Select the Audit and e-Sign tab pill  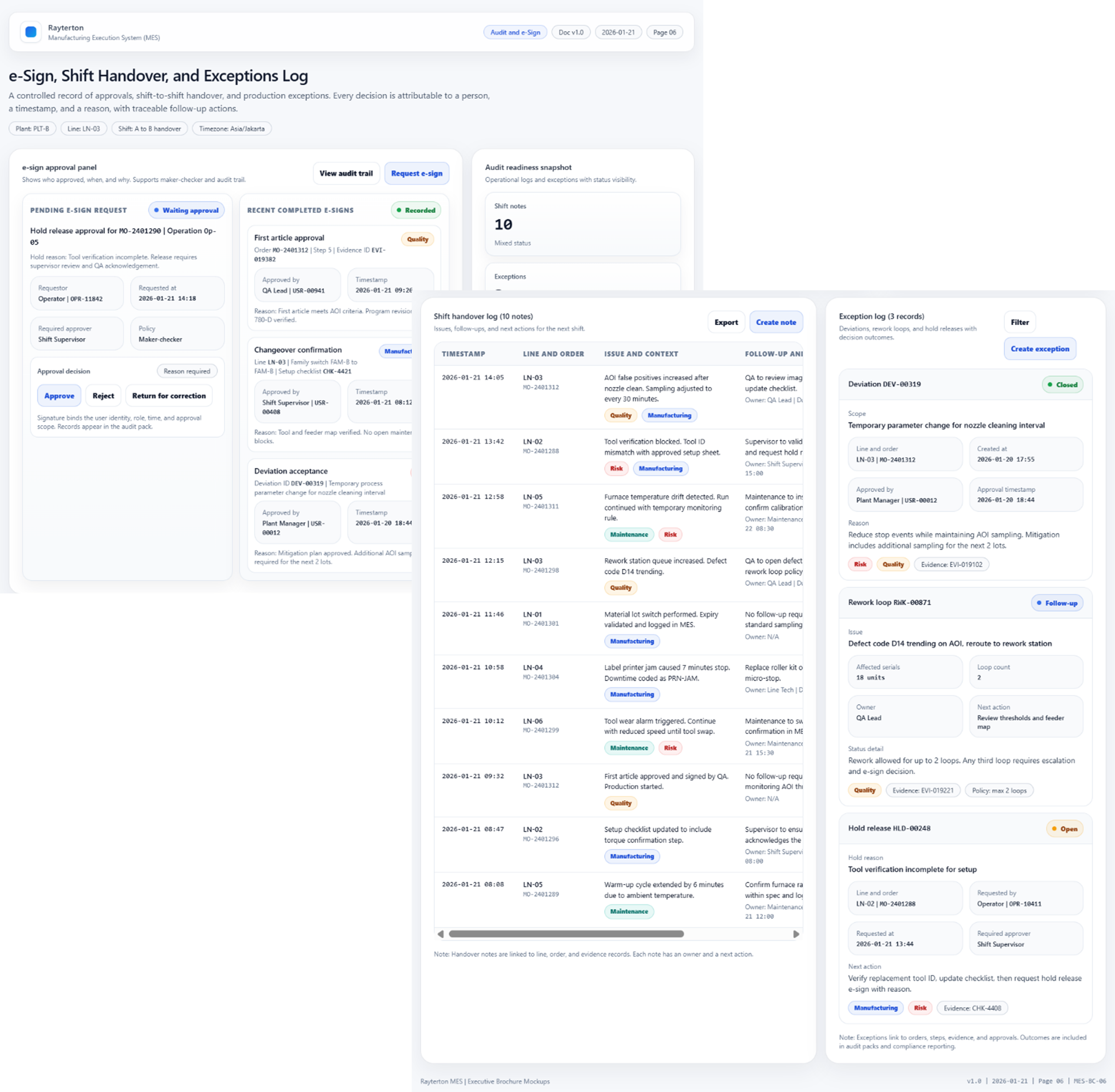(515, 32)
